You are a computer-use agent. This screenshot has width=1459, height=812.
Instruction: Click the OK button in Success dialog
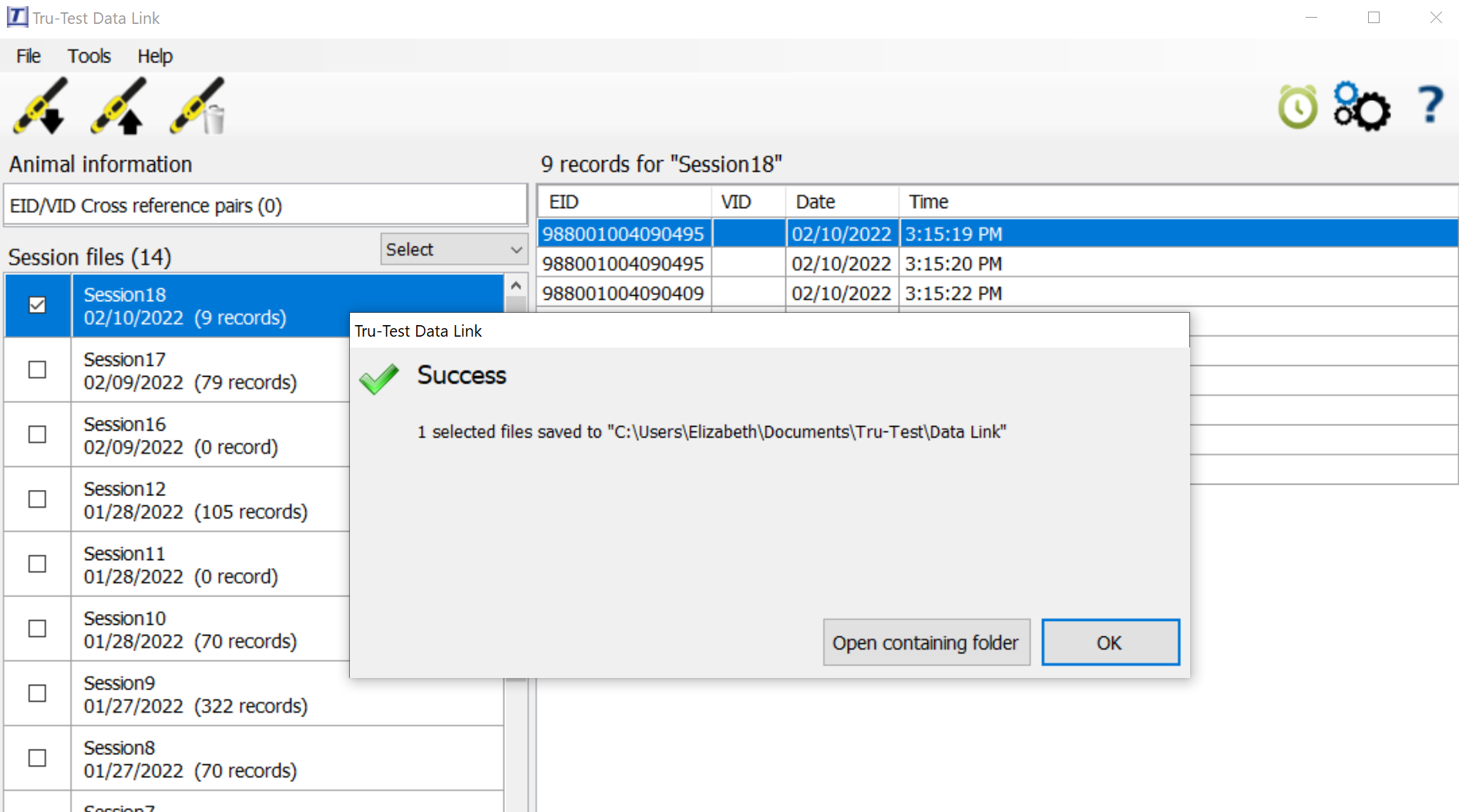[1110, 643]
